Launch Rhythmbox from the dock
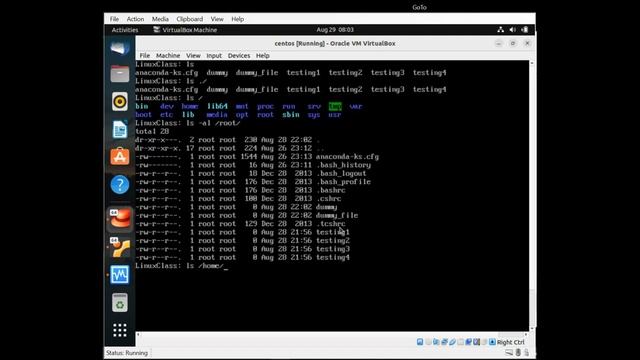Image resolution: width=640 pixels, height=360 pixels. click(120, 102)
